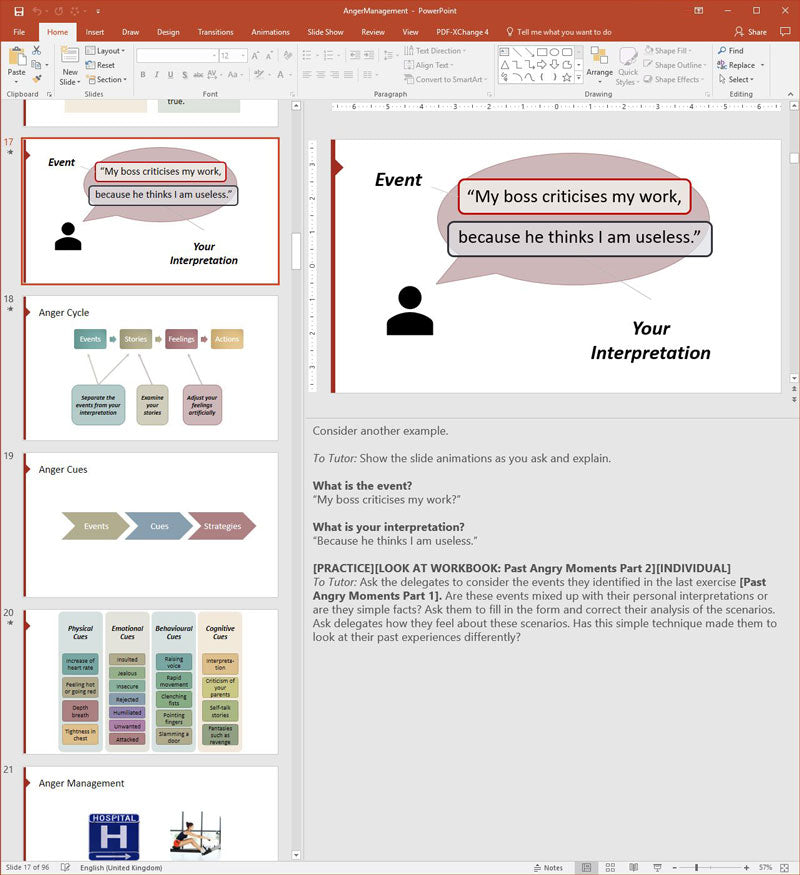Screen dimensions: 800x875
Task: Start Slide Show from status bar
Action: (657, 867)
